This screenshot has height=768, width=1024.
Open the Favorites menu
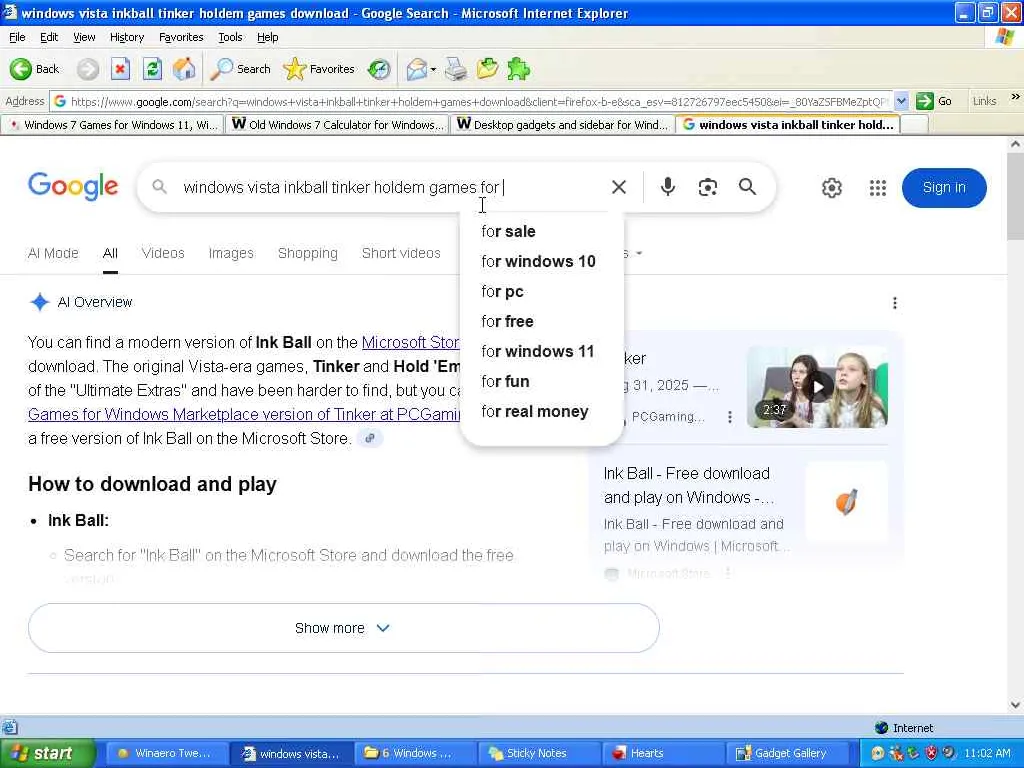(181, 37)
